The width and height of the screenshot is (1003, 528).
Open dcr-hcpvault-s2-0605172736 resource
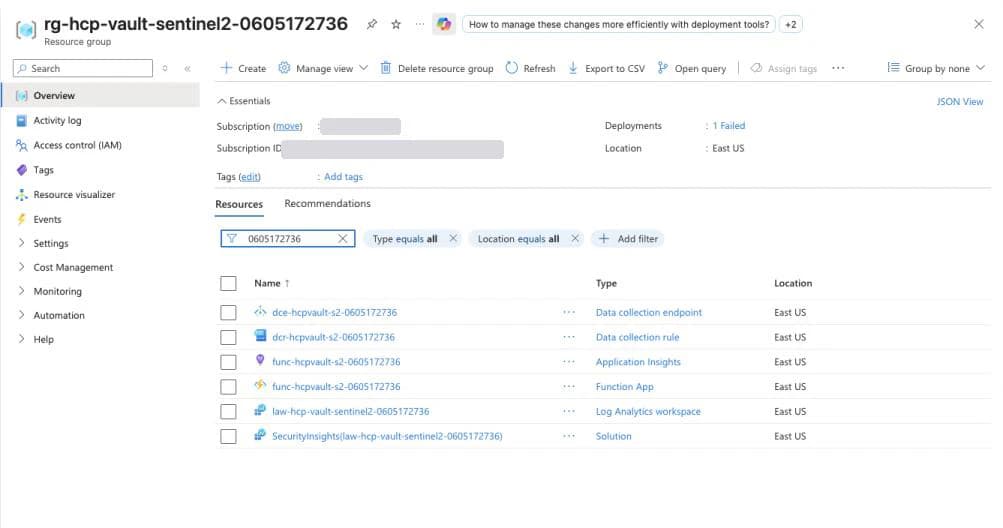[333, 337]
